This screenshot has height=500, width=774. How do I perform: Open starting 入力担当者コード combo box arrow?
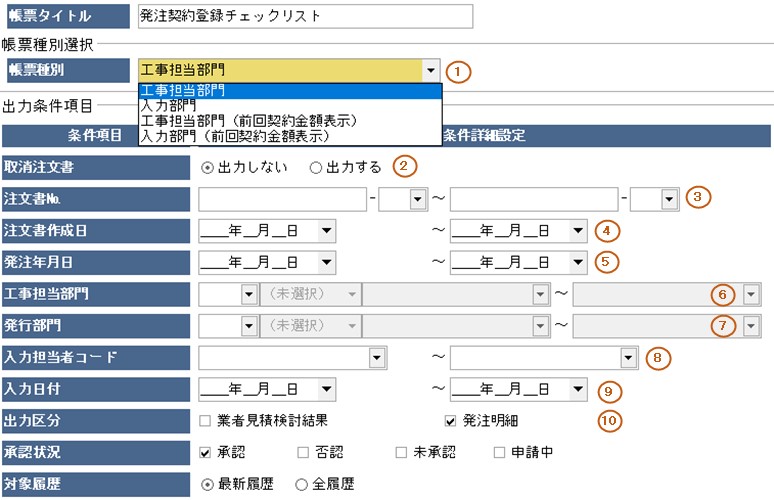(x=376, y=357)
